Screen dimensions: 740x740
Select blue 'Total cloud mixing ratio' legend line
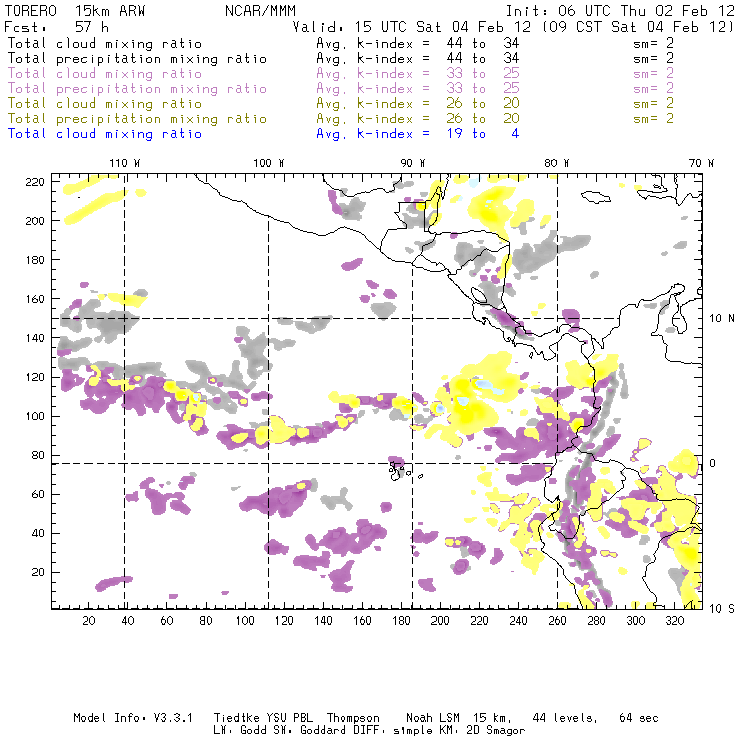point(105,134)
